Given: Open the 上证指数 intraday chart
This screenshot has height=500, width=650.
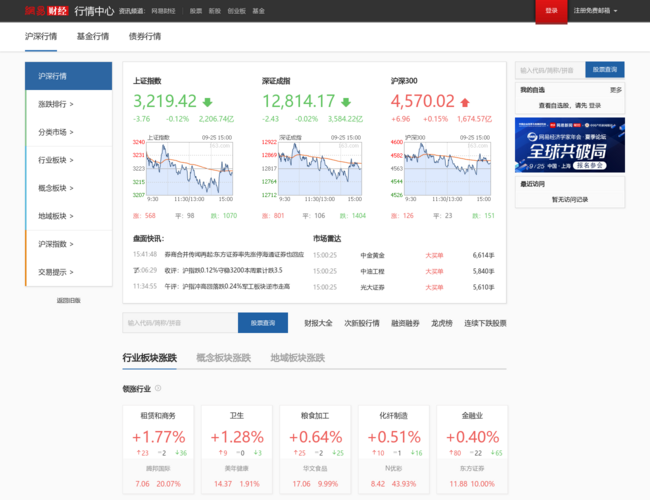Looking at the screenshot, I should [x=183, y=168].
